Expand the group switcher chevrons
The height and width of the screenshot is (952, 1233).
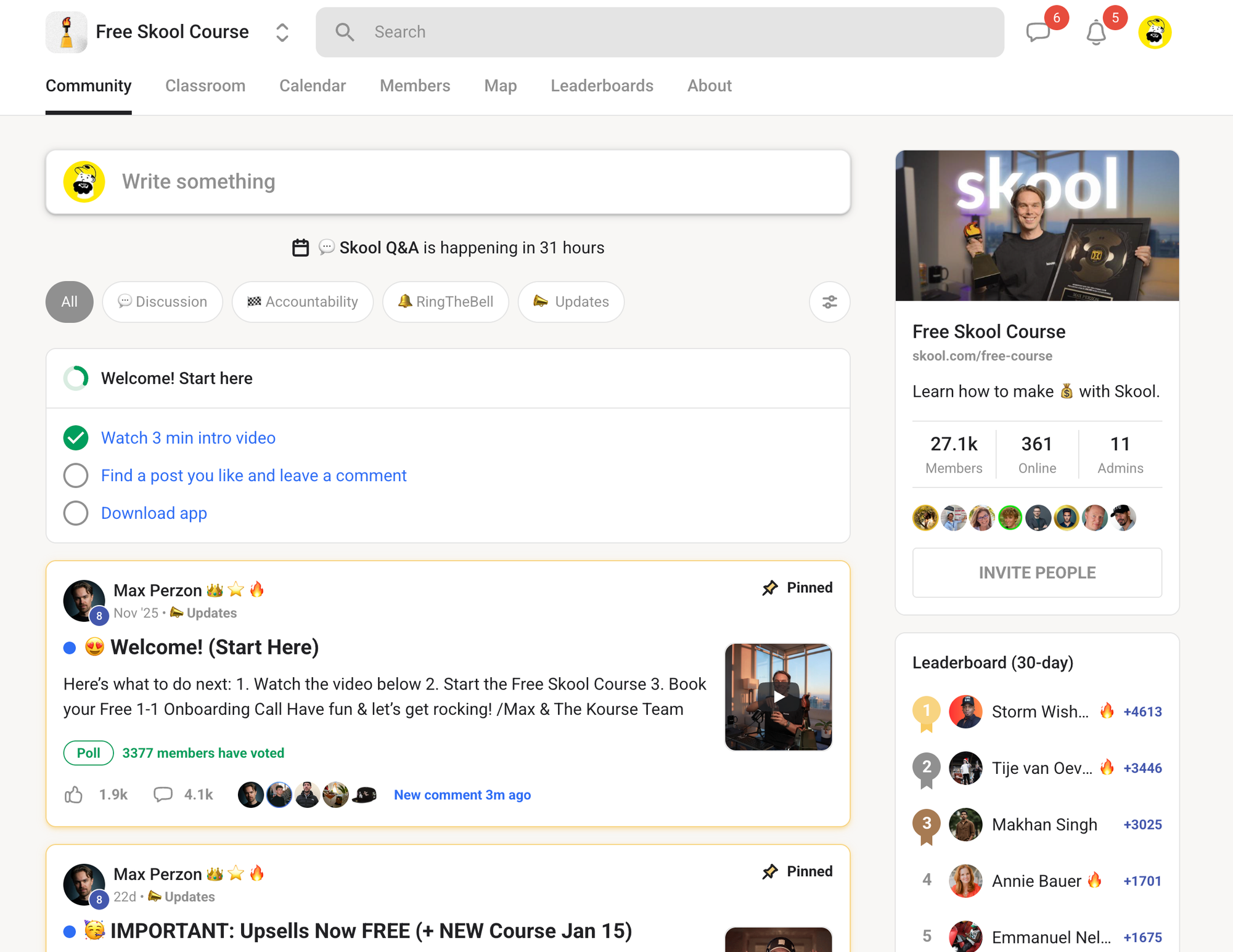pos(282,32)
